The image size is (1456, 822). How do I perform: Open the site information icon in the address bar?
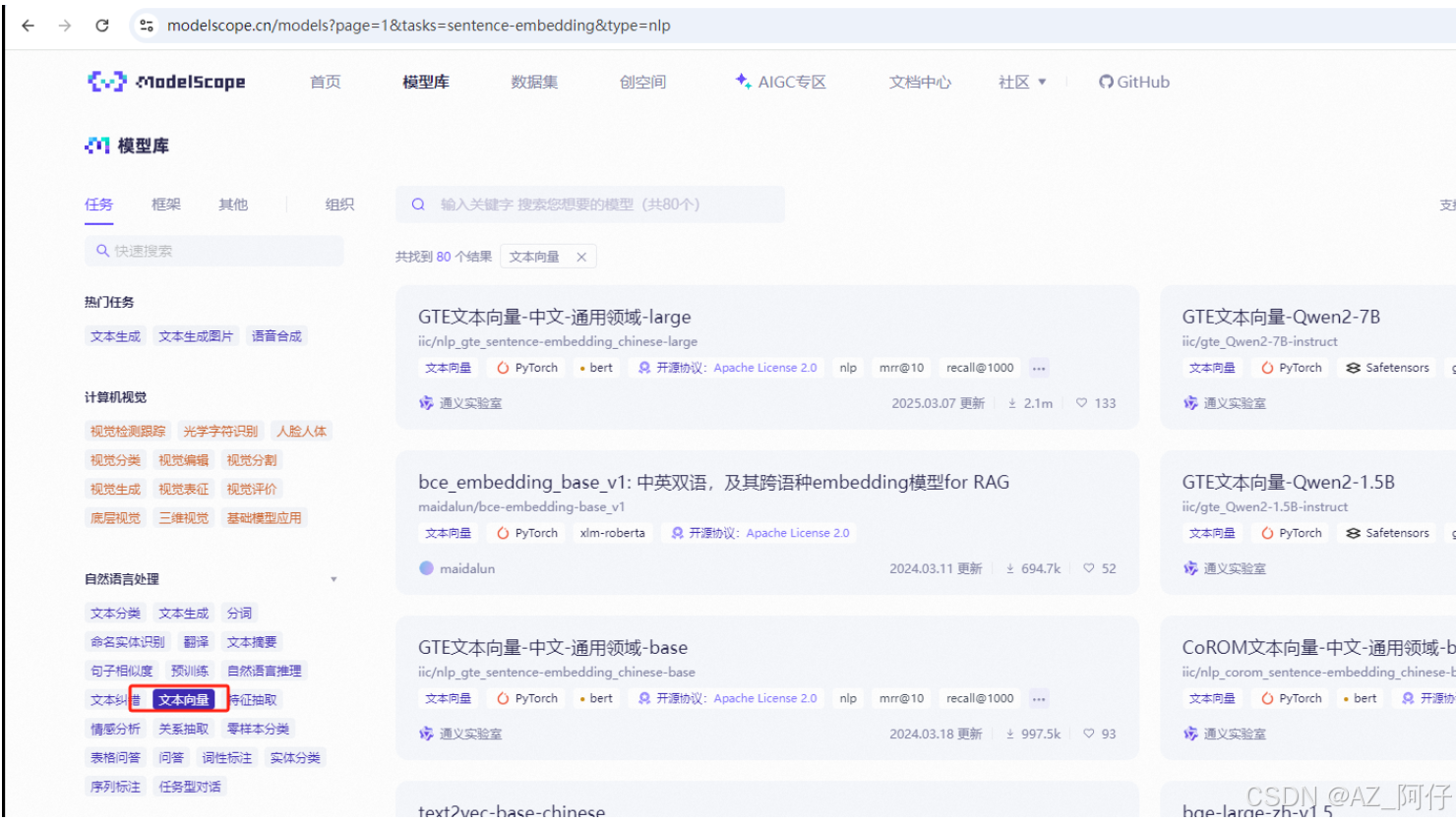coord(147,26)
